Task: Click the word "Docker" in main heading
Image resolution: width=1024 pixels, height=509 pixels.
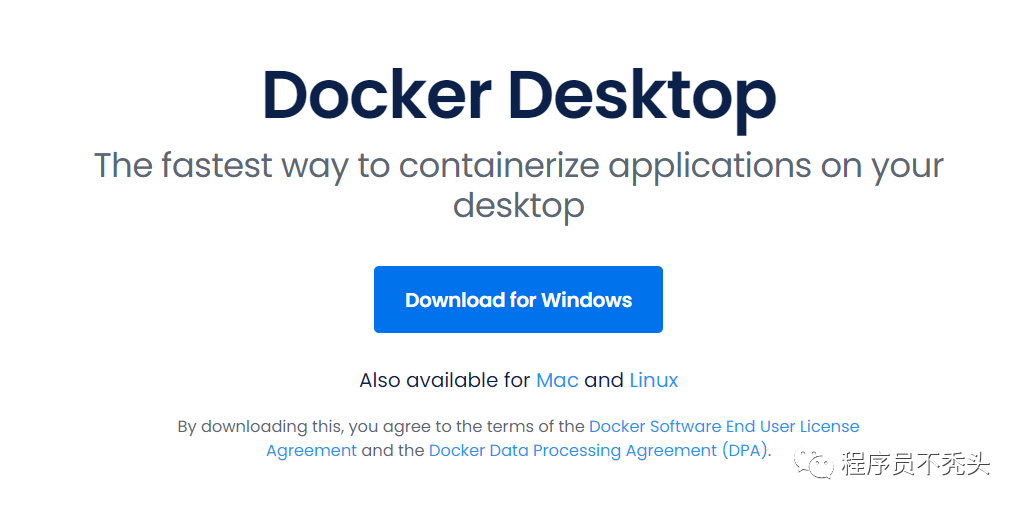Action: 375,95
